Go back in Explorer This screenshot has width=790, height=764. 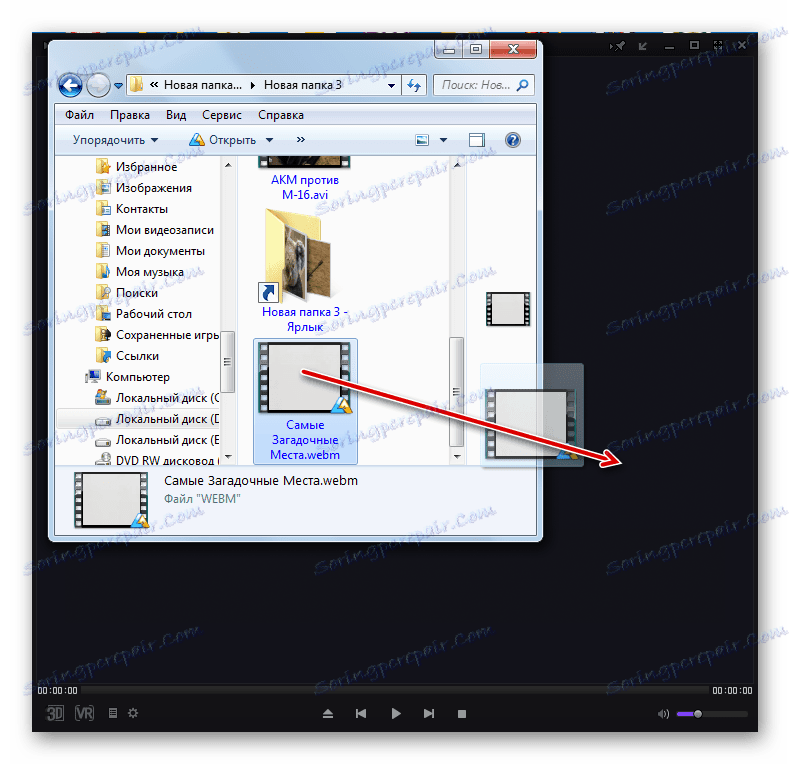click(71, 85)
